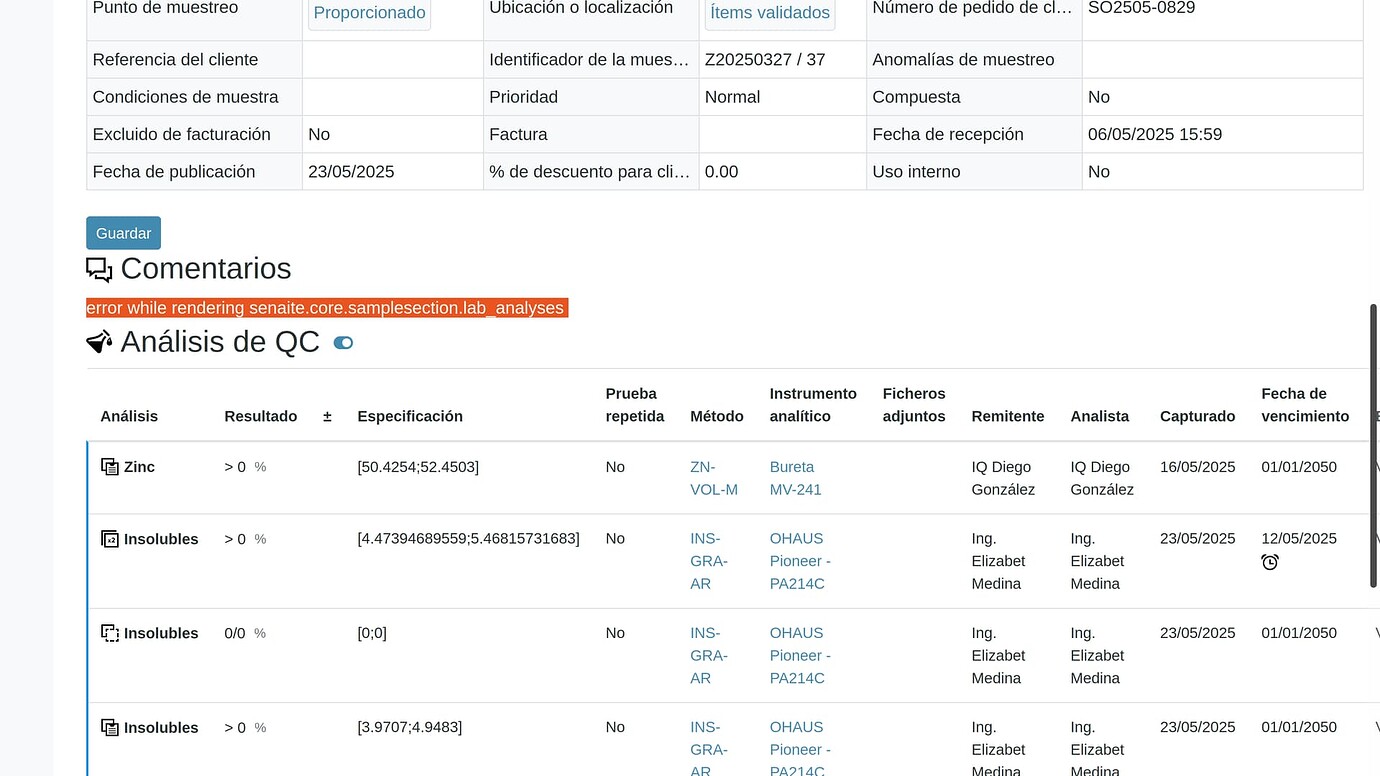The height and width of the screenshot is (776, 1380).
Task: Click the Proporcionado status toggle for Punto de muestreo
Action: pos(369,13)
